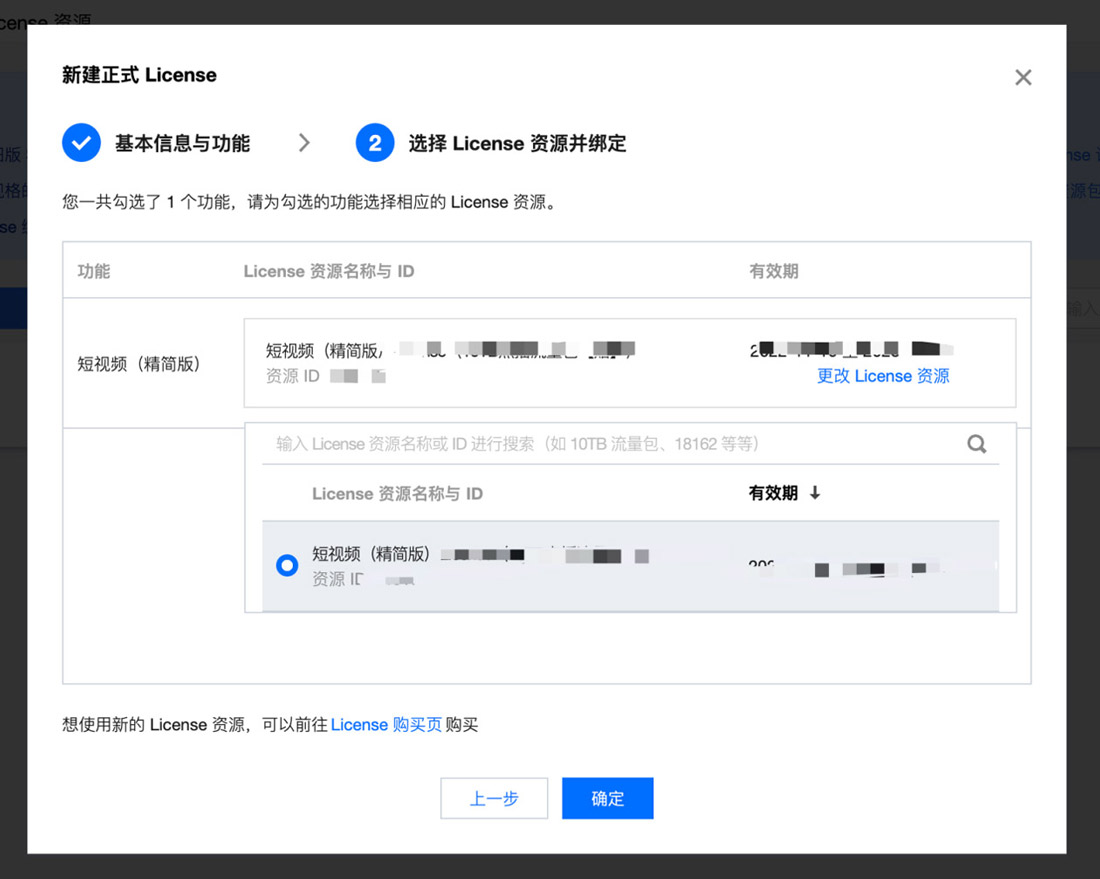Viewport: 1100px width, 879px height.
Task: Click the 短视频（精简版）function cell
Action: (x=140, y=364)
